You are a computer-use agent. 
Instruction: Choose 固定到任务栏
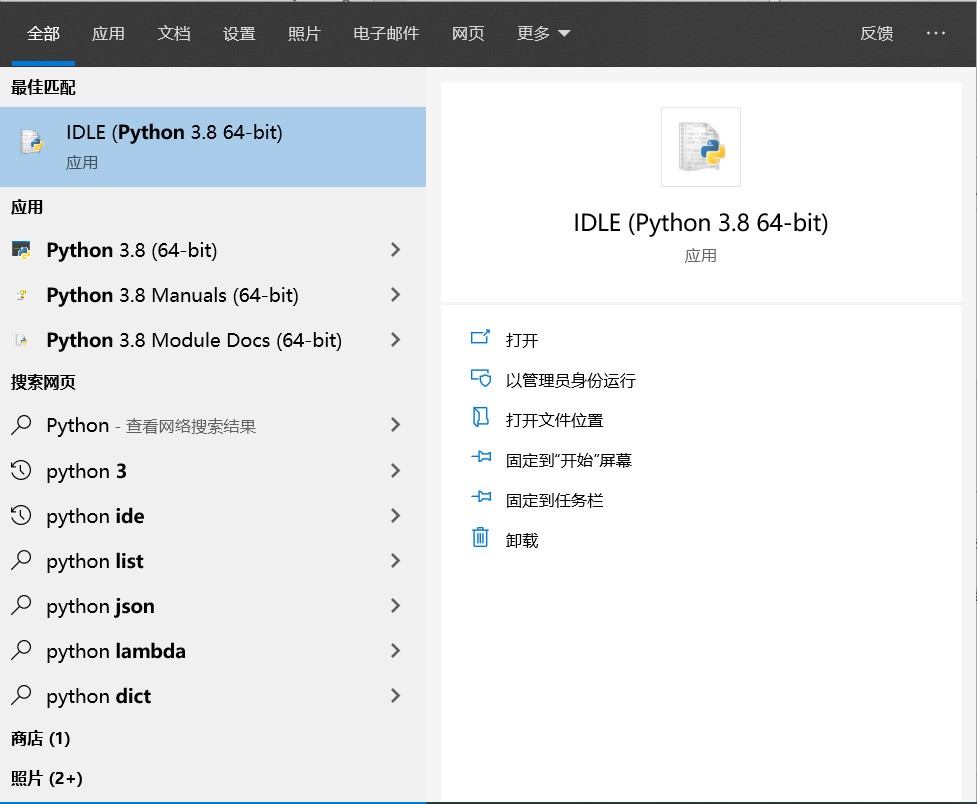[x=555, y=500]
